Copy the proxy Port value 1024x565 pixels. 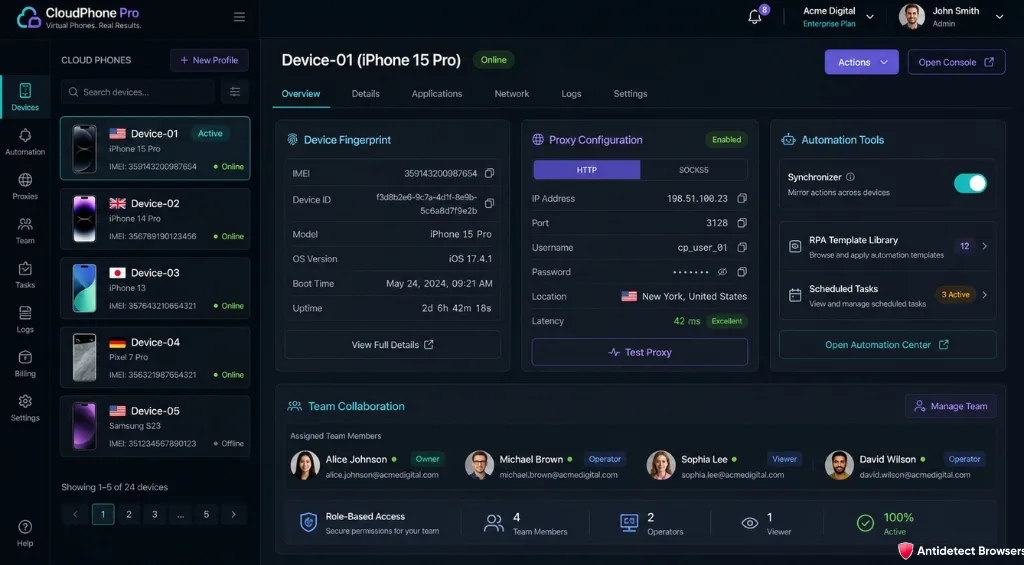(x=742, y=223)
